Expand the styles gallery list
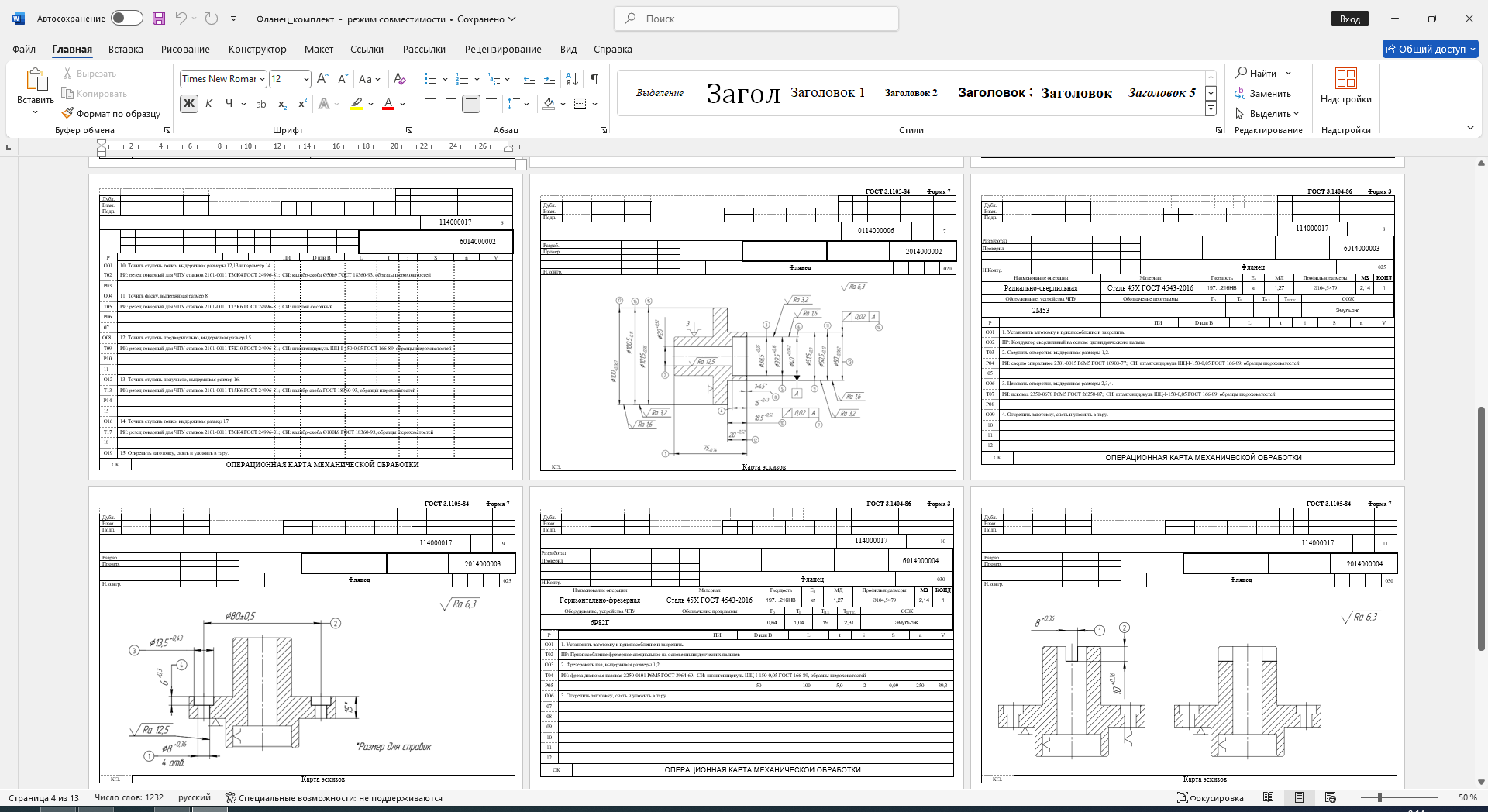Viewport: 1488px width, 812px height. [x=1211, y=109]
